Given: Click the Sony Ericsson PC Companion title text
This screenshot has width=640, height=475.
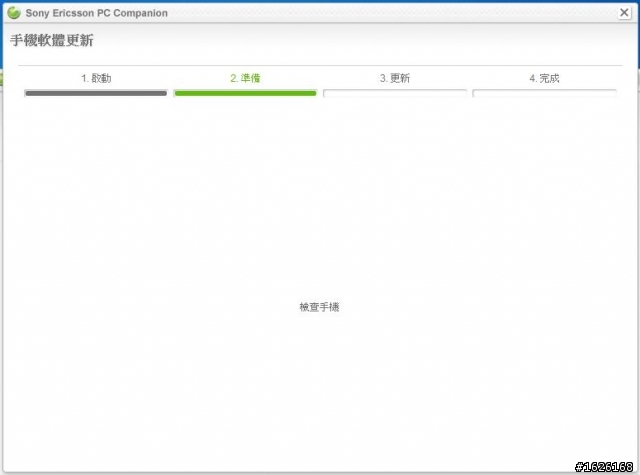Looking at the screenshot, I should point(97,13).
